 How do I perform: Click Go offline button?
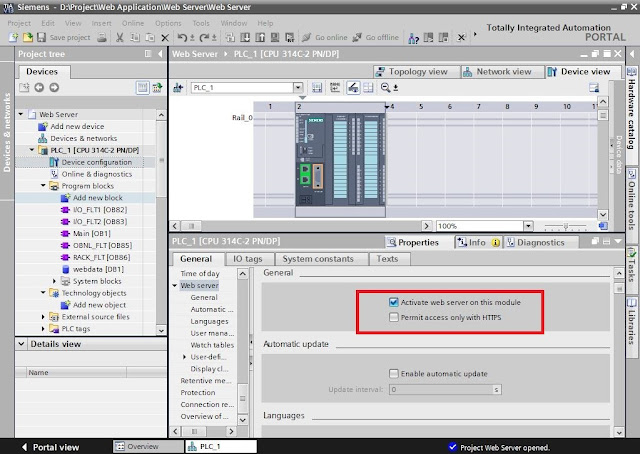[376, 38]
